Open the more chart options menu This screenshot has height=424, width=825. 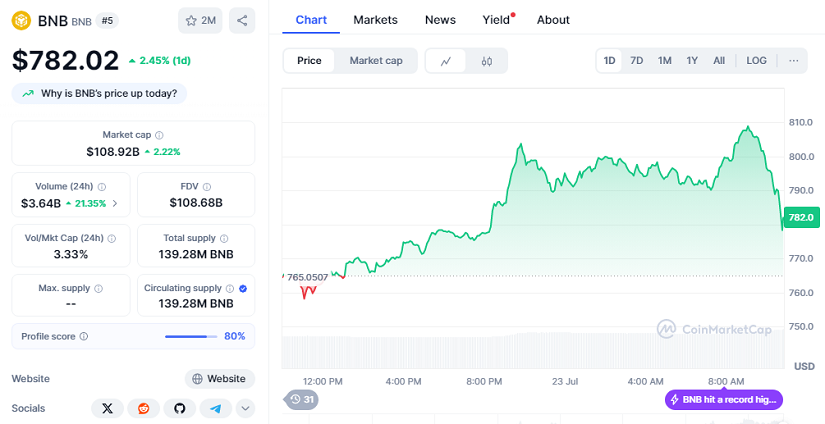click(793, 61)
